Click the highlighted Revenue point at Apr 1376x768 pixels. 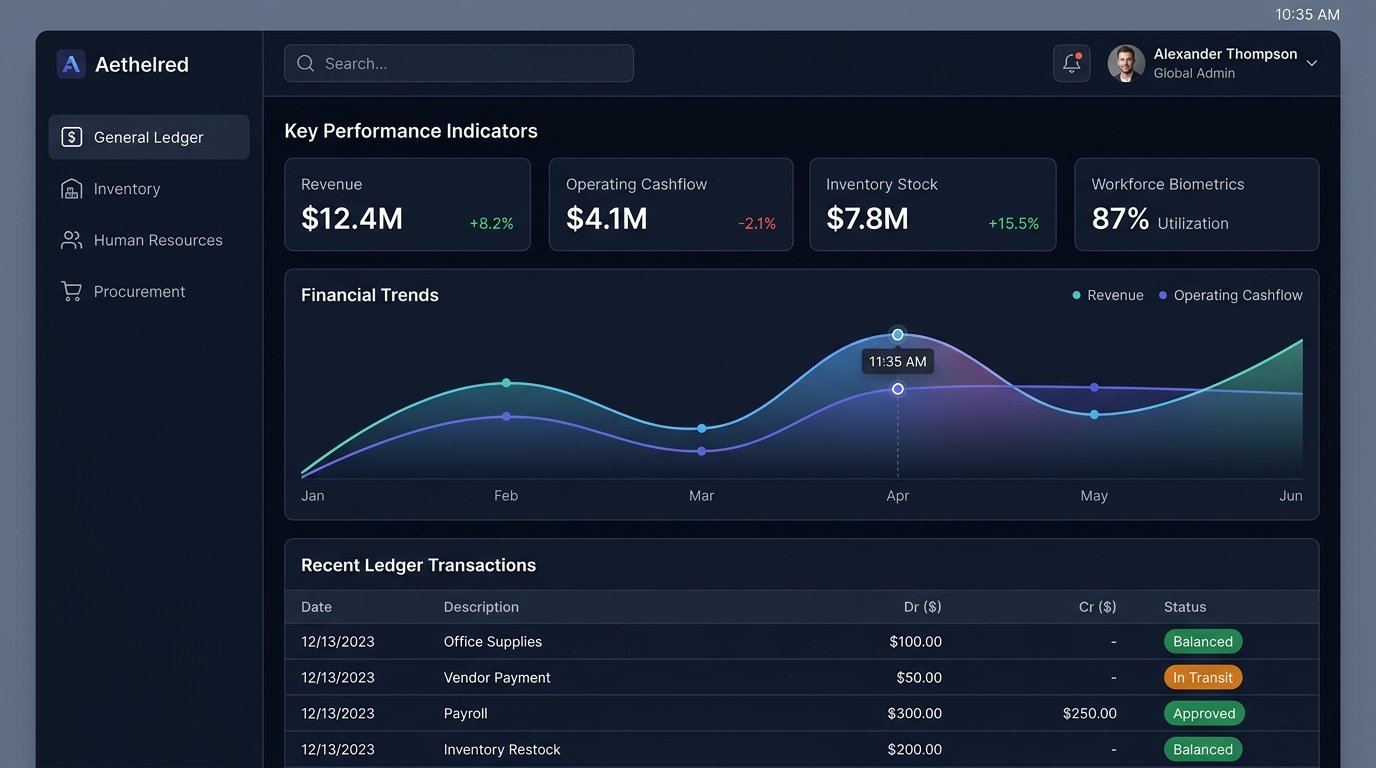coord(898,335)
